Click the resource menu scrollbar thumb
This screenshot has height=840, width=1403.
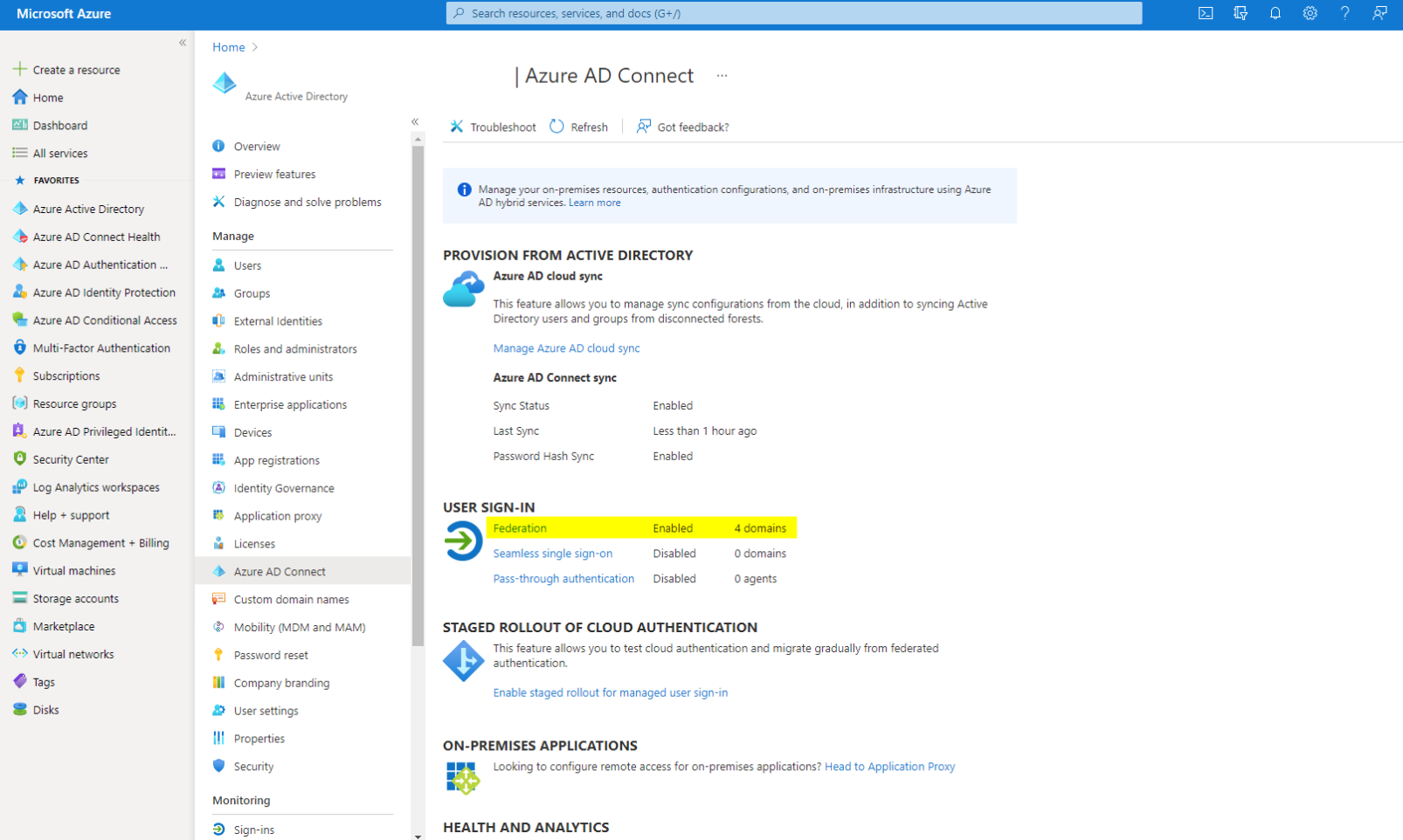point(418,396)
